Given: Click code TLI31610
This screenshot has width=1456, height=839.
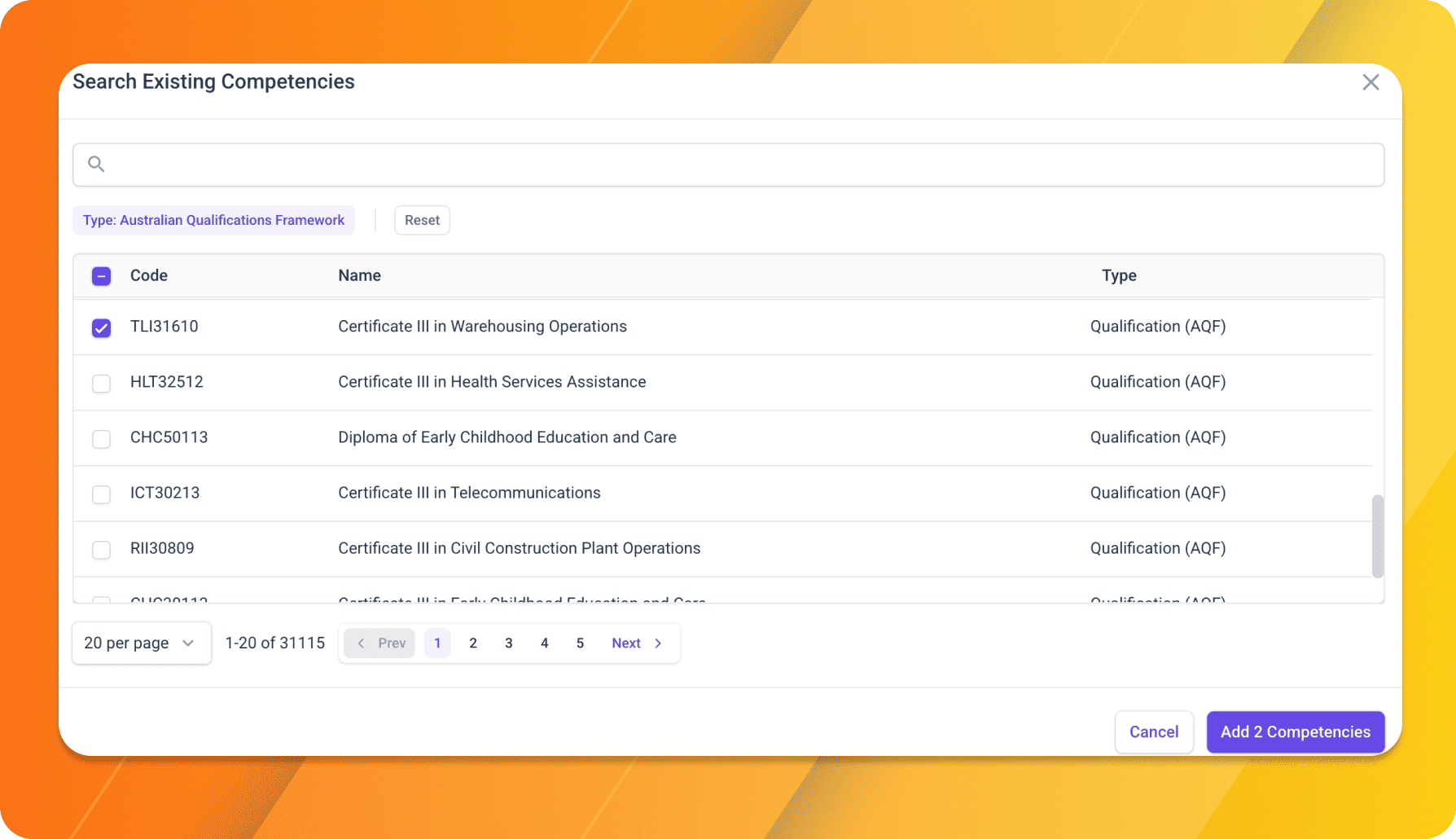Looking at the screenshot, I should point(164,326).
